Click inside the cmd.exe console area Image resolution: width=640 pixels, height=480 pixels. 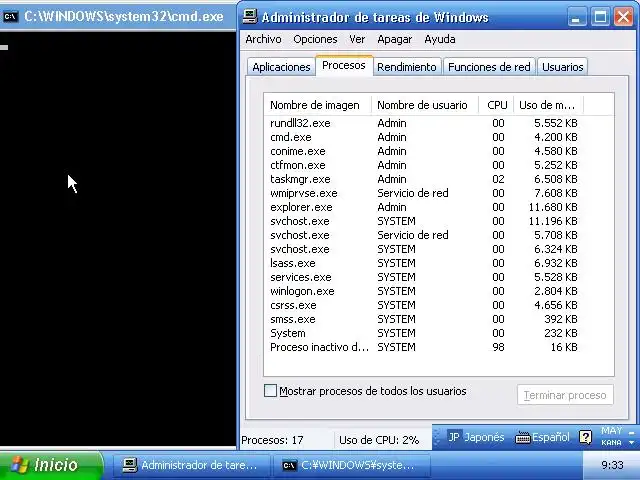click(118, 239)
